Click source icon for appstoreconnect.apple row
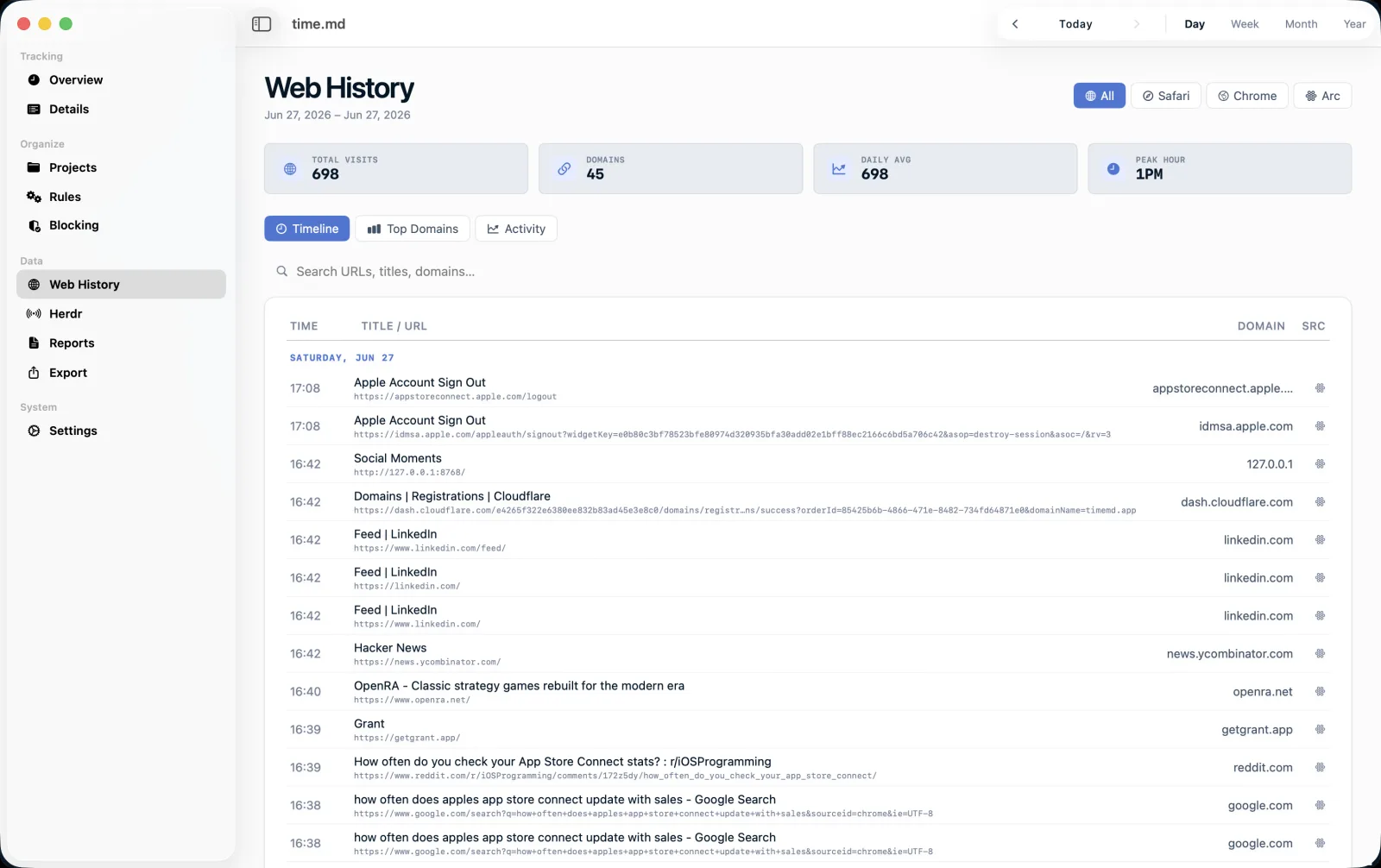 click(x=1320, y=388)
